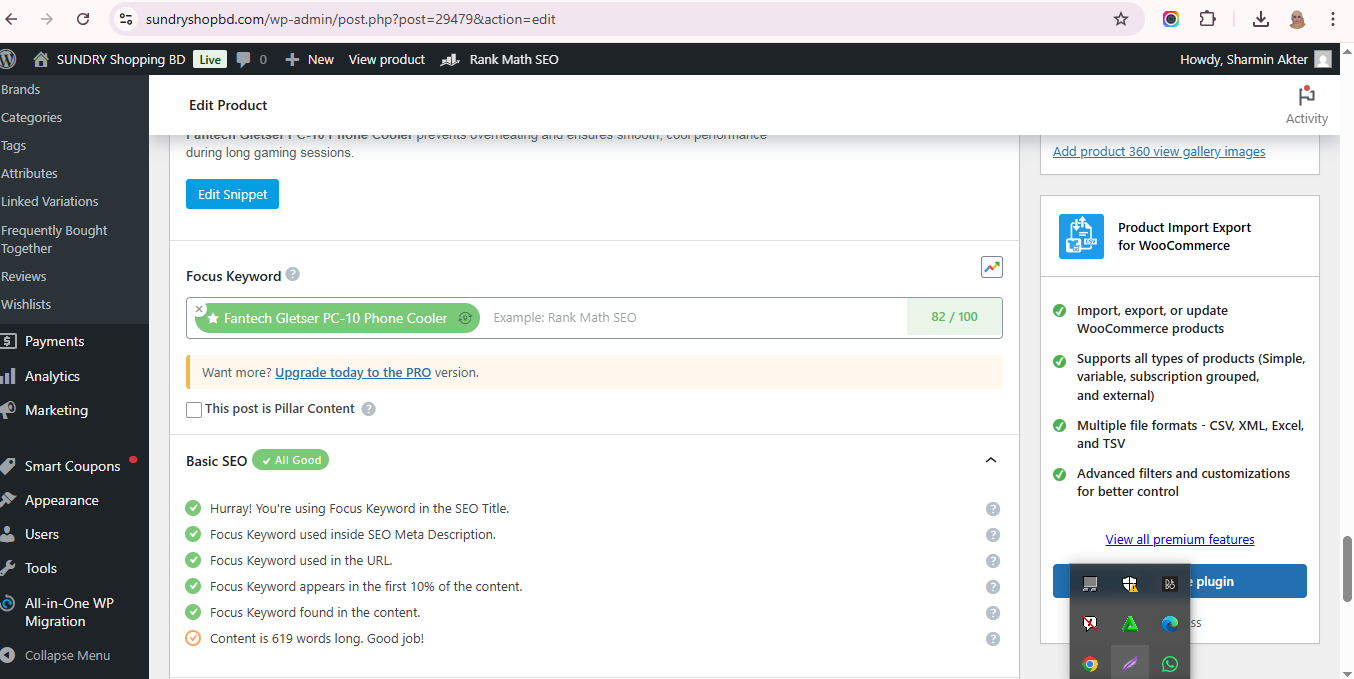This screenshot has width=1354, height=679.
Task: Click the purple feather tray icon
Action: coord(1130,664)
